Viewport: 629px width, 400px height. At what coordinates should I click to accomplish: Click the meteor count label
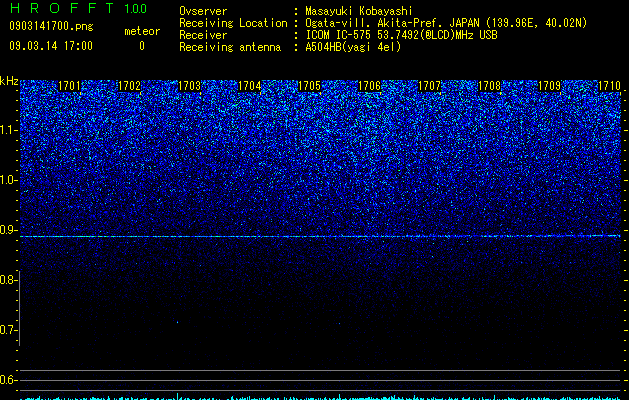(x=142, y=31)
